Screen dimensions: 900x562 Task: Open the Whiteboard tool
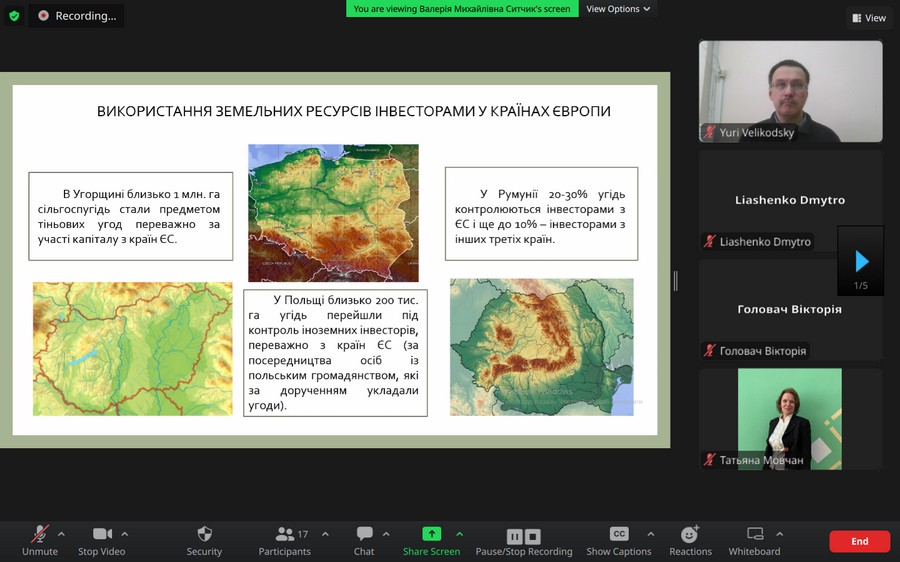[754, 535]
